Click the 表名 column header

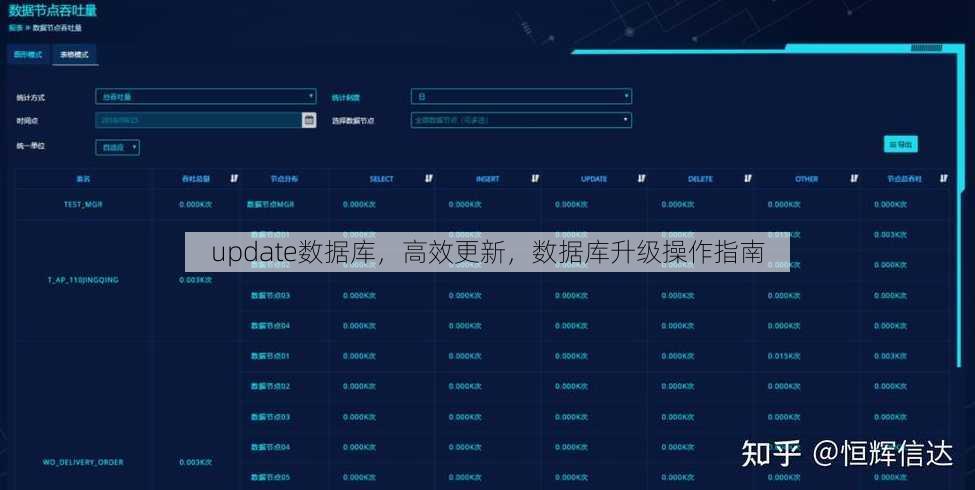pos(83,179)
